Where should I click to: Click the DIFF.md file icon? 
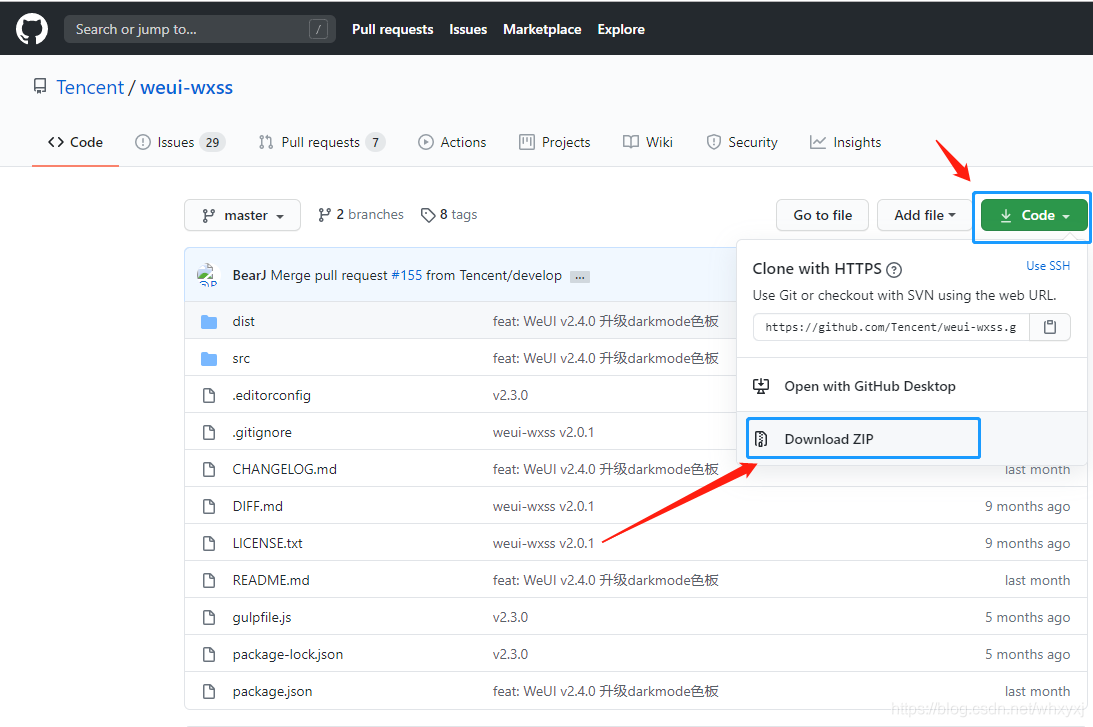pos(208,506)
